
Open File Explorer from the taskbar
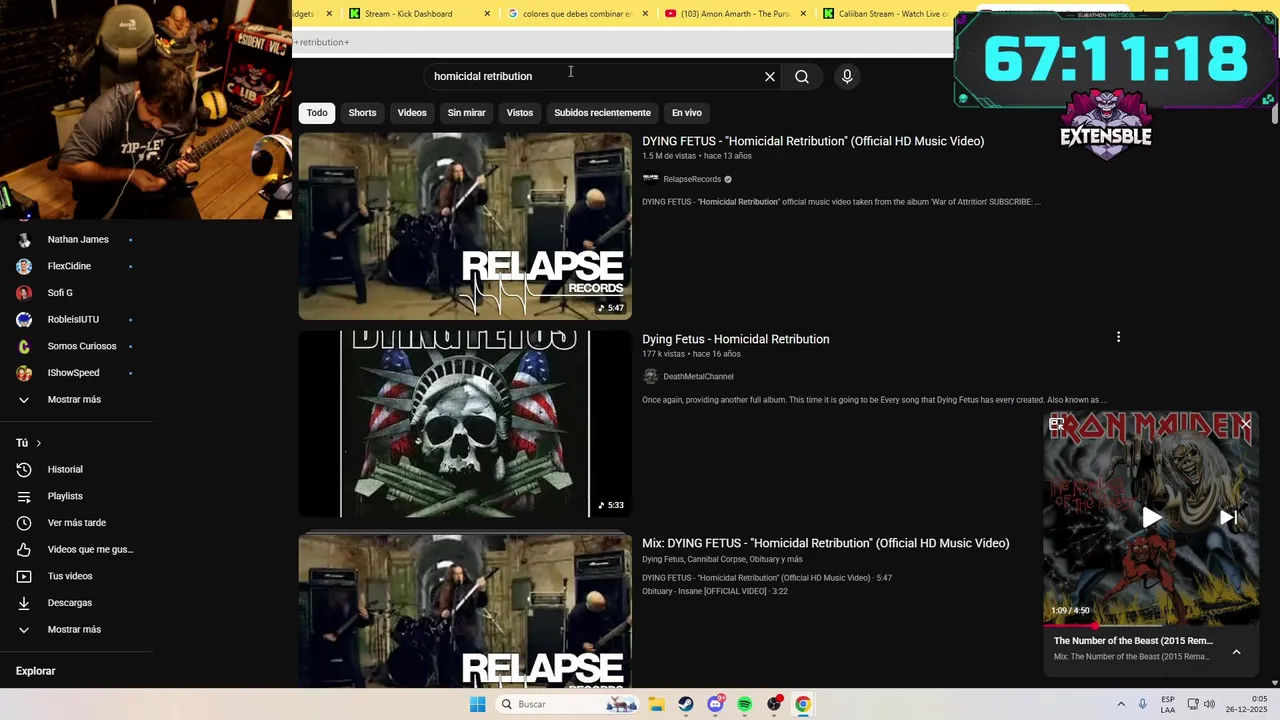coord(656,704)
